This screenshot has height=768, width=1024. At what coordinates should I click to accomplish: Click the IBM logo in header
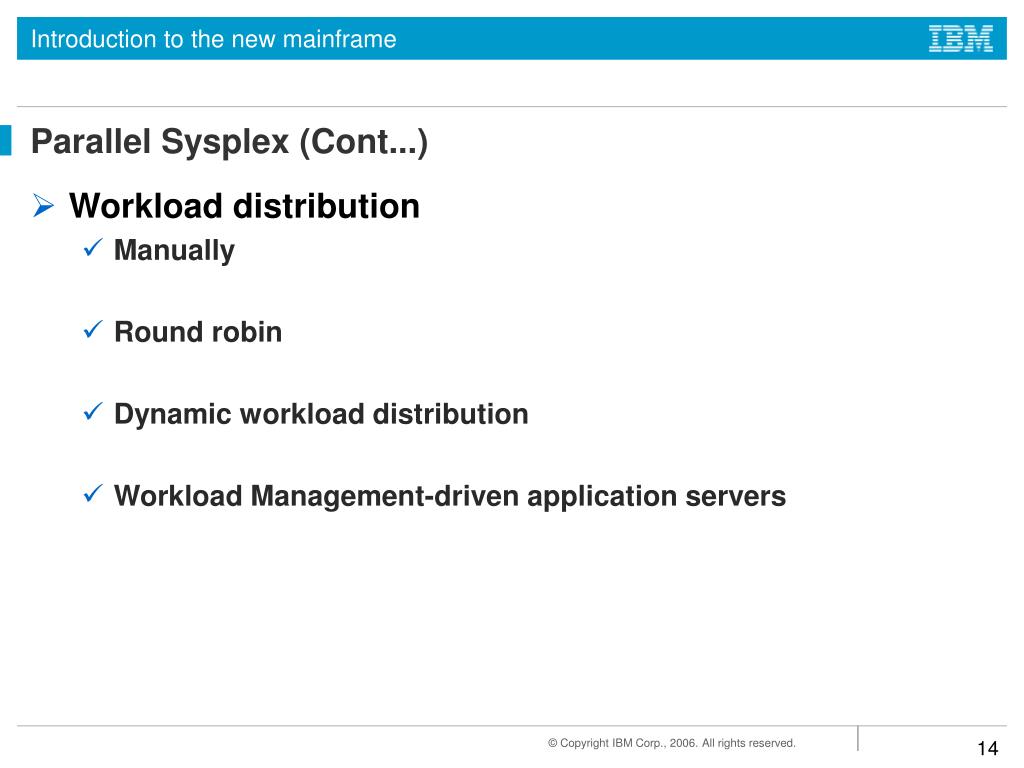961,39
